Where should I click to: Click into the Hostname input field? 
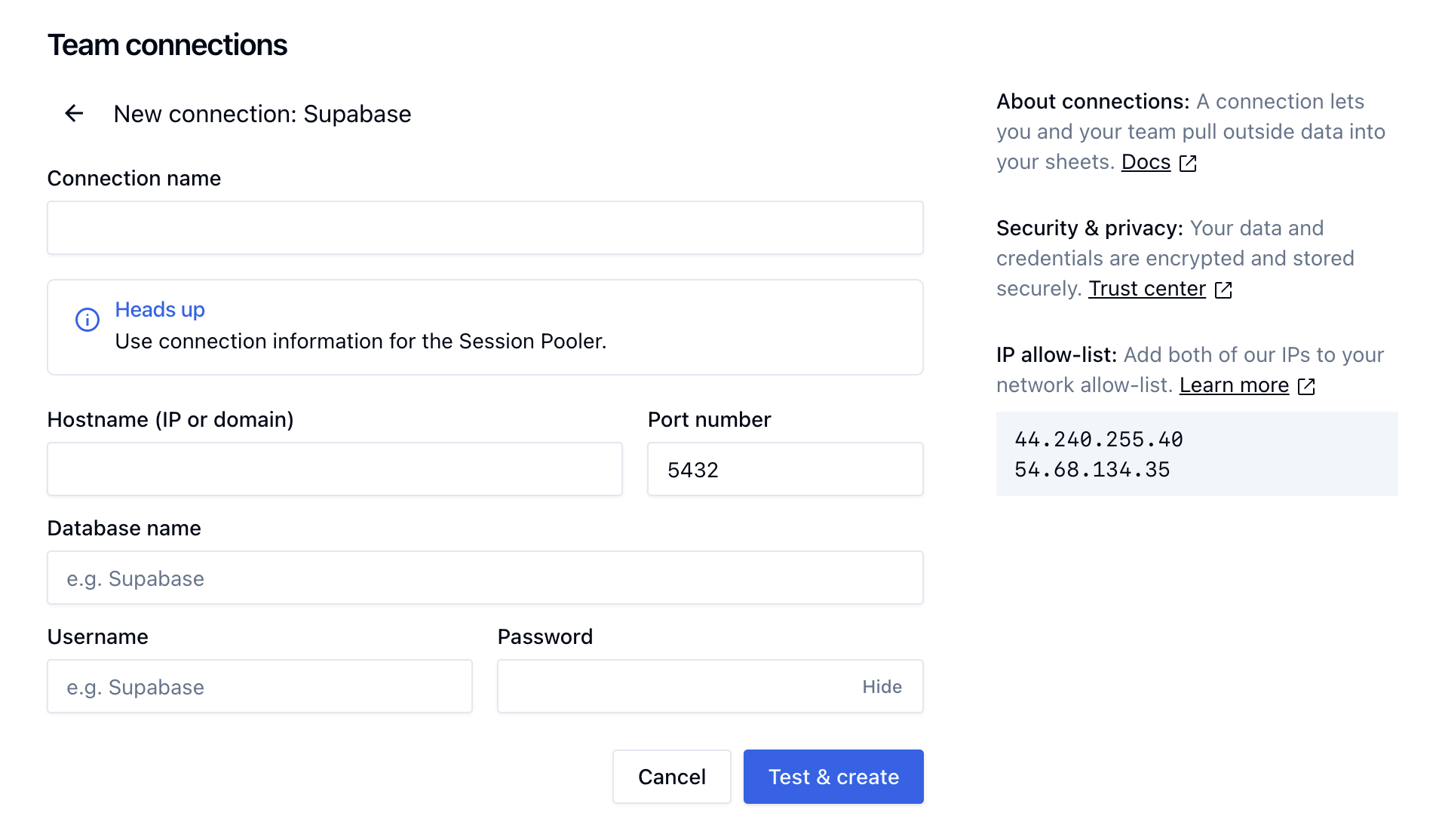(x=334, y=469)
